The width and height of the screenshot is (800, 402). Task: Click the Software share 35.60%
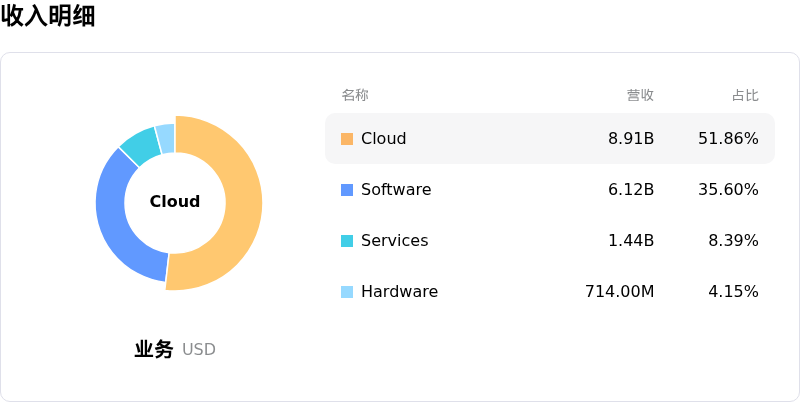click(728, 190)
